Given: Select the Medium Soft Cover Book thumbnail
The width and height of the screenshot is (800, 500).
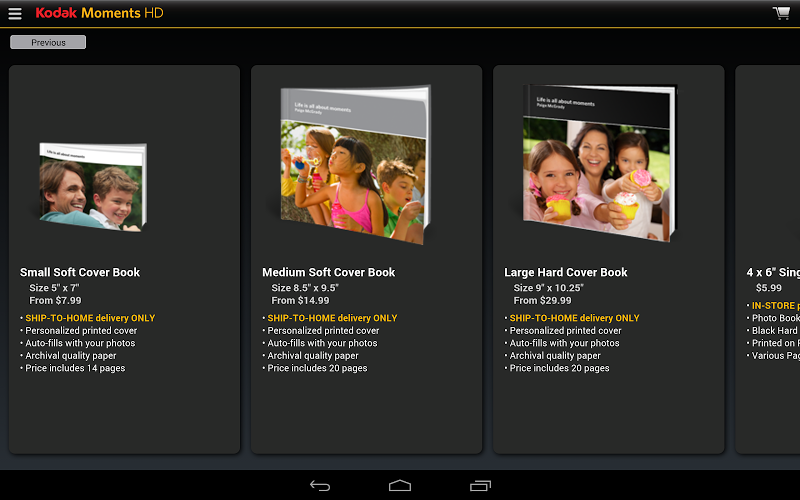Looking at the screenshot, I should pyautogui.click(x=356, y=164).
